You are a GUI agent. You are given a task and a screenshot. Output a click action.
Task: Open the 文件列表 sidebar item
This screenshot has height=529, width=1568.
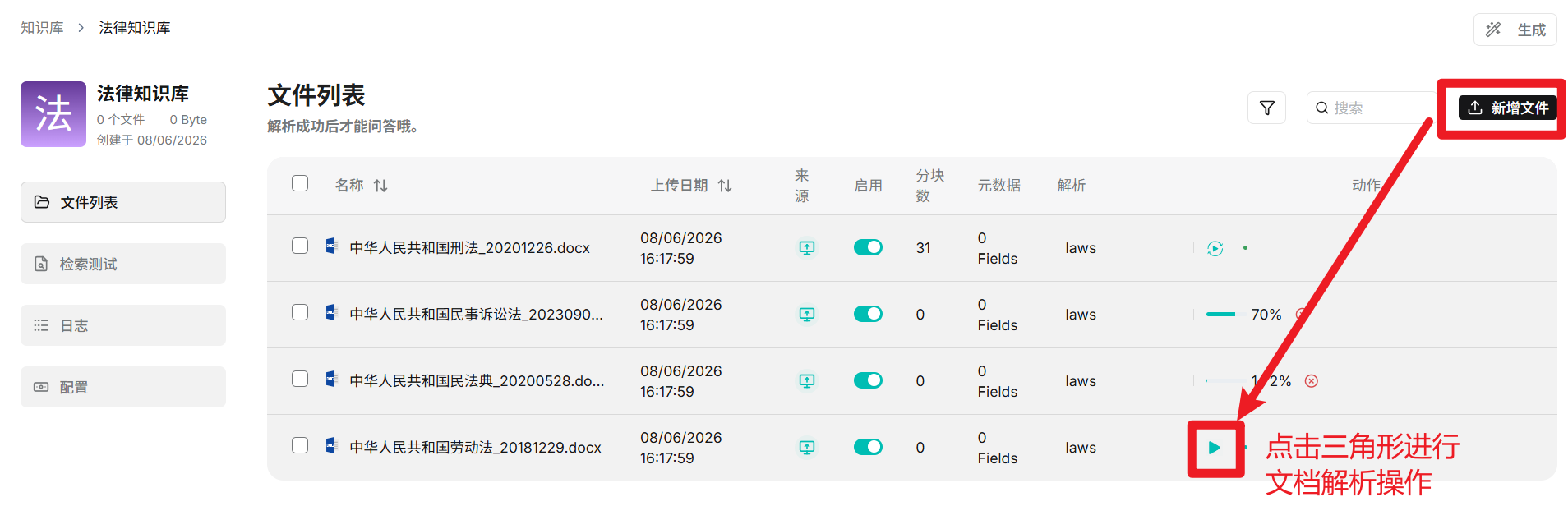123,202
